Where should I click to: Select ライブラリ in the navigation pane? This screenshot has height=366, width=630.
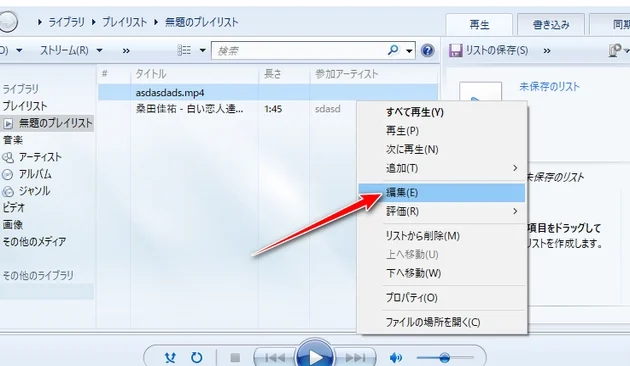(x=21, y=89)
